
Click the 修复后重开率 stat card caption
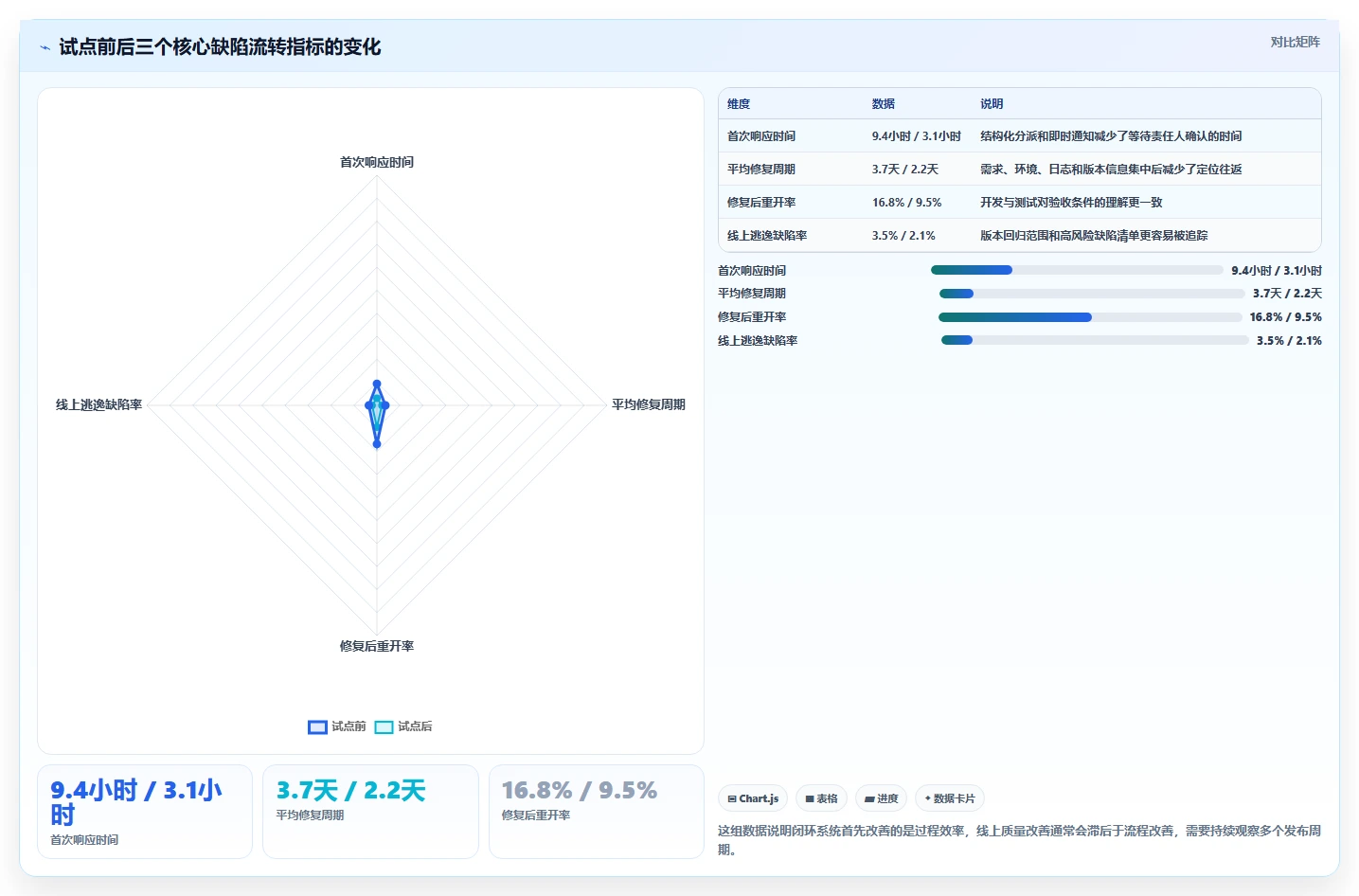click(536, 815)
